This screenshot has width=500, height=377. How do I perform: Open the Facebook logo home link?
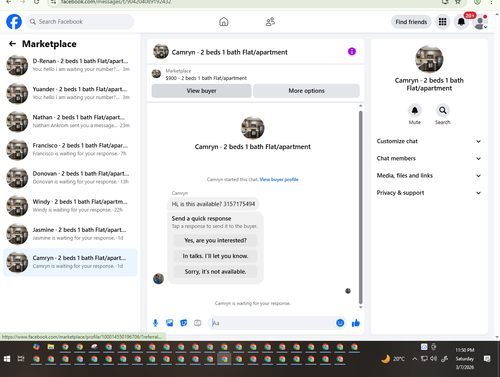tap(14, 22)
